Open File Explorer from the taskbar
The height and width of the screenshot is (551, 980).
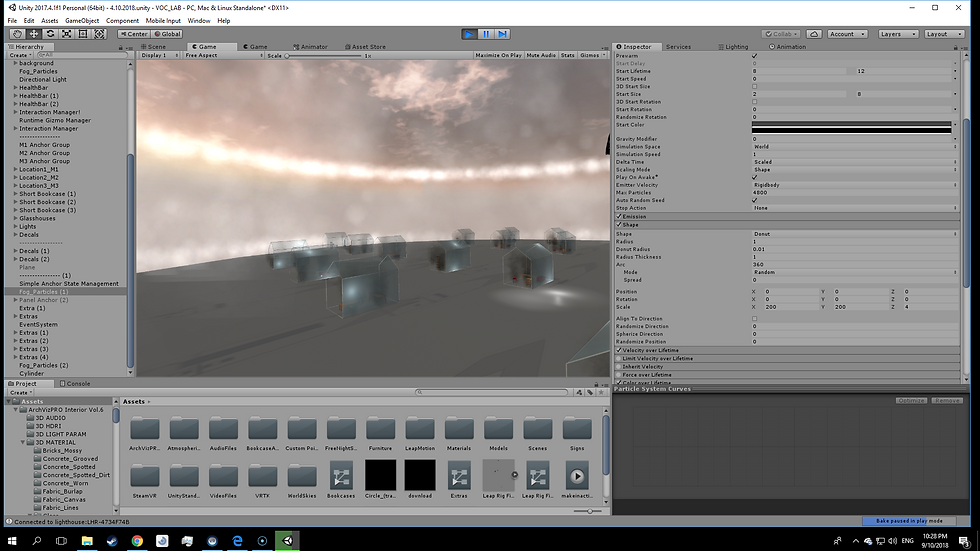click(87, 540)
